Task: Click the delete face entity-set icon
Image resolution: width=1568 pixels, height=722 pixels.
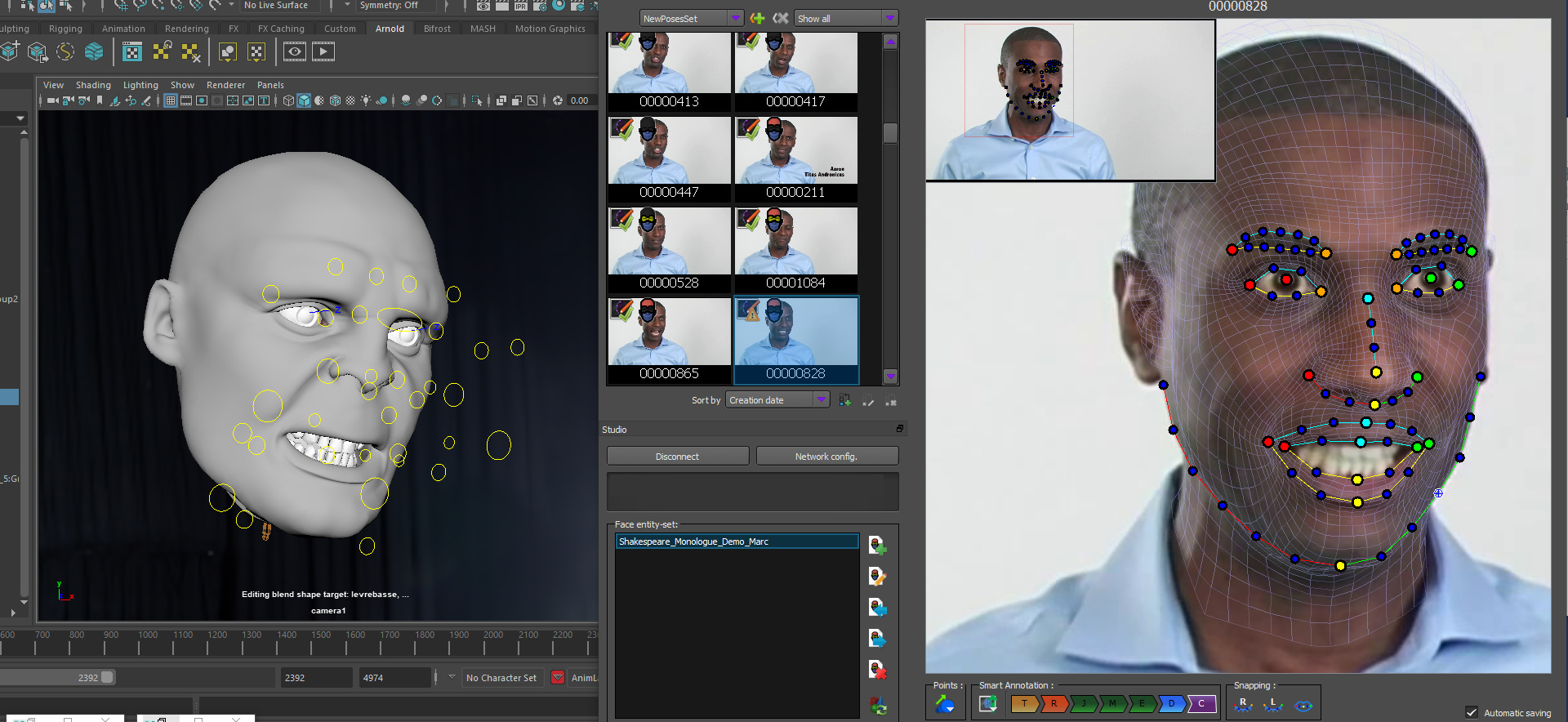Action: coord(877,670)
